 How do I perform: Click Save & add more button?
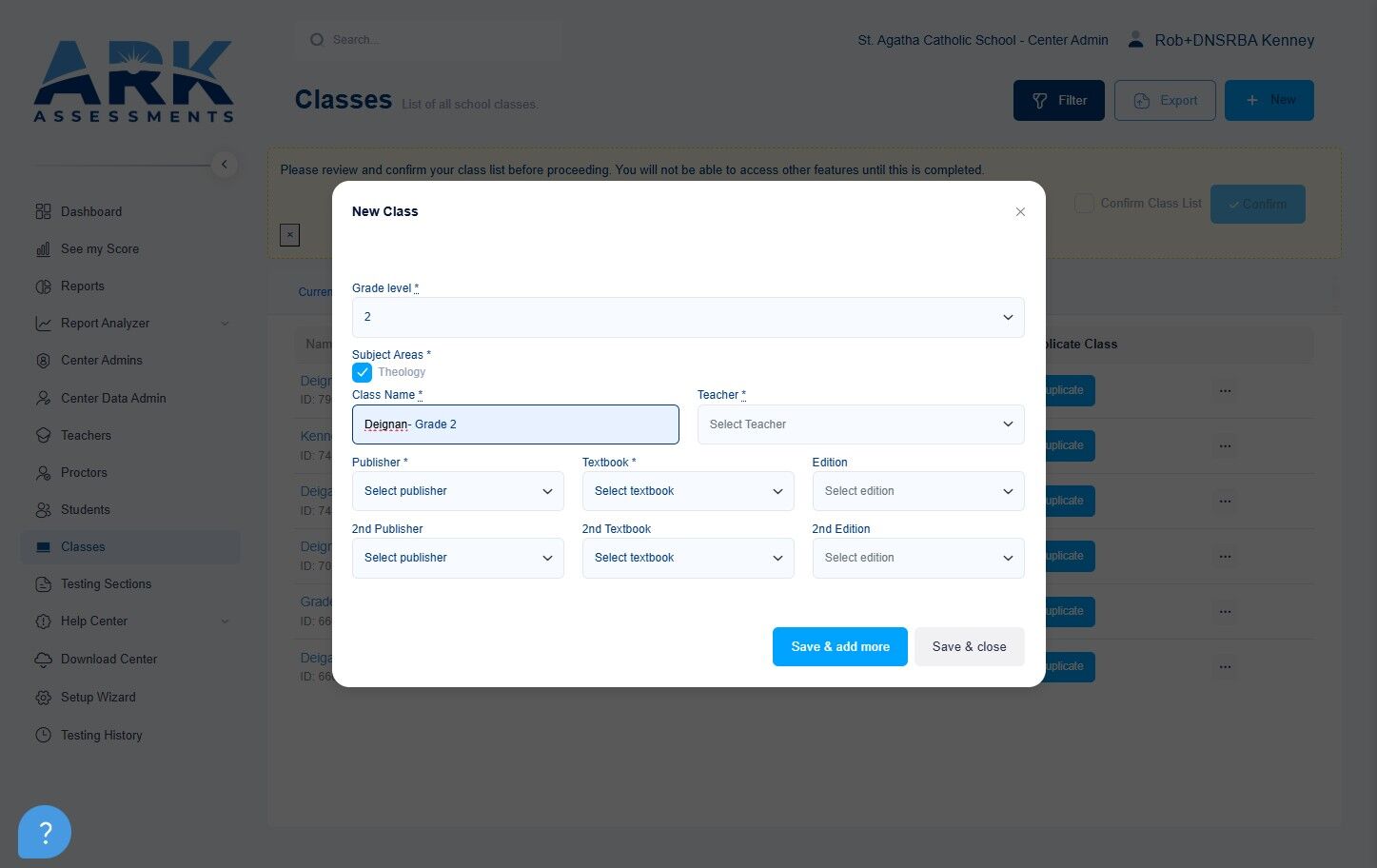coord(839,646)
